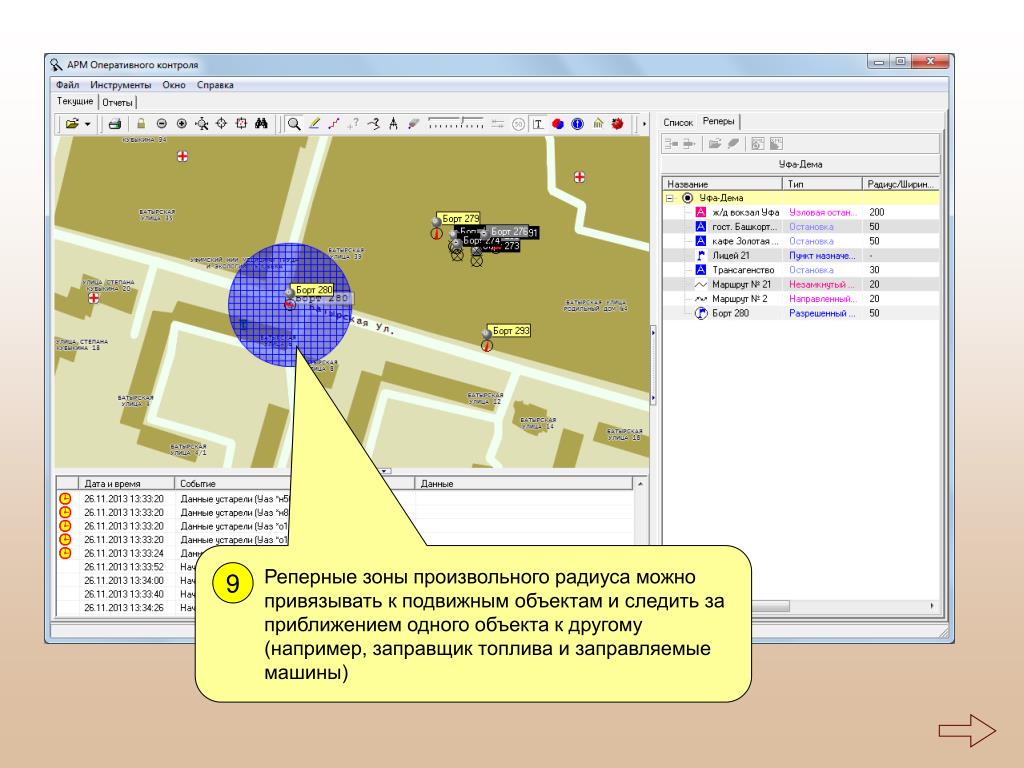Screen dimensions: 1024x768
Task: Select the red route line tool
Action: [334, 123]
